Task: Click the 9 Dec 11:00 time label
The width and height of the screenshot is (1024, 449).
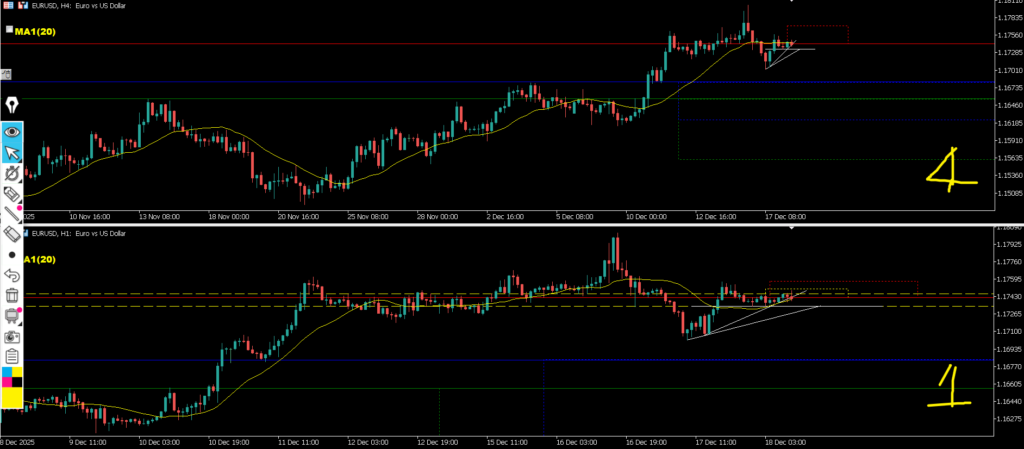Action: point(89,442)
